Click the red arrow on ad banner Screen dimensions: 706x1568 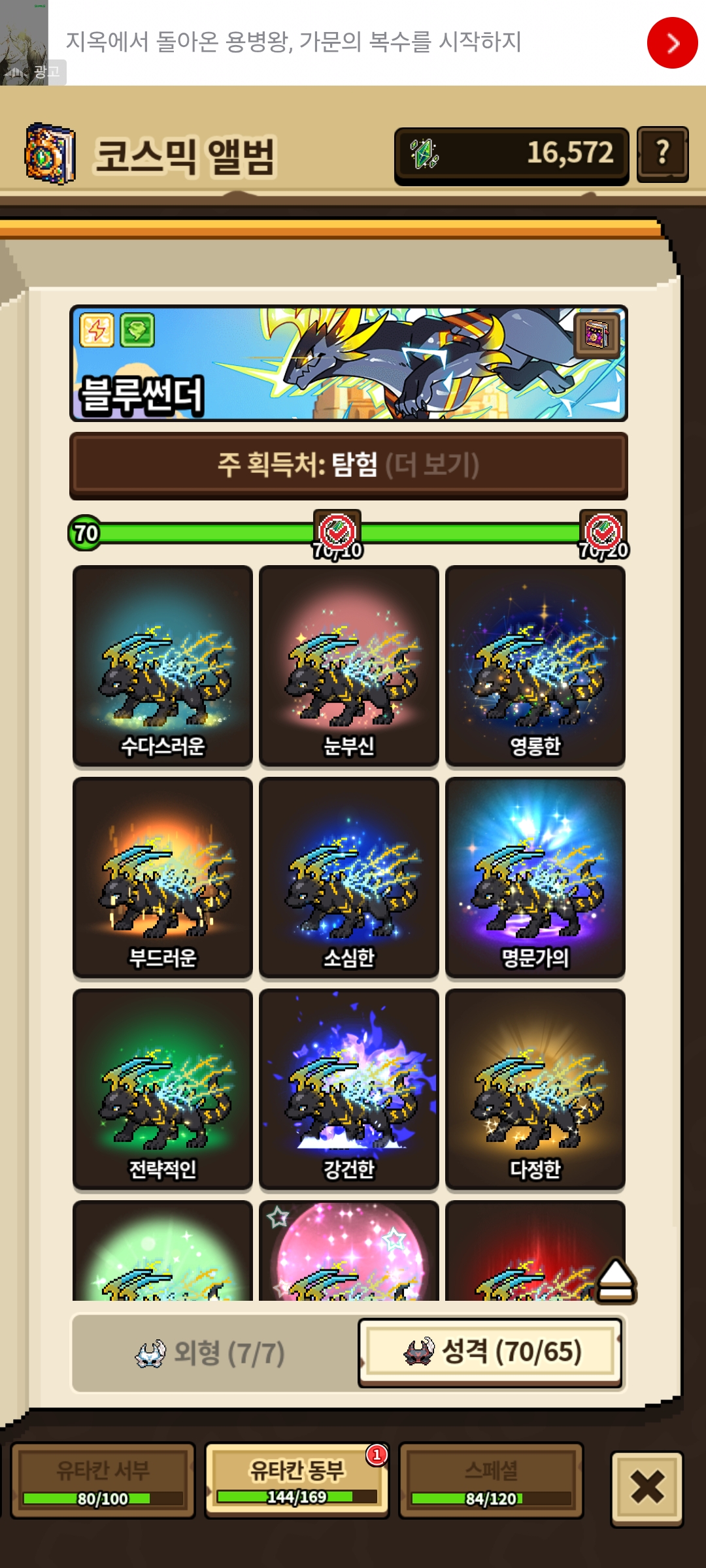click(x=672, y=43)
